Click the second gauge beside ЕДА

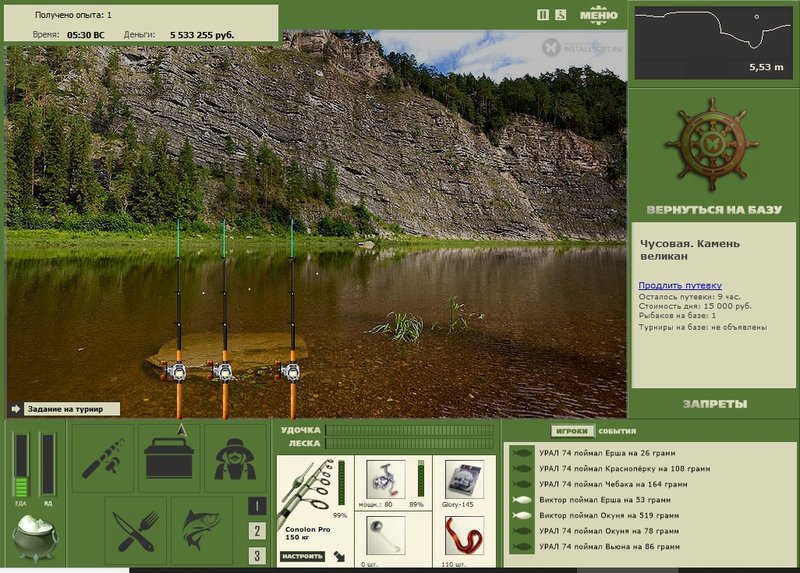tap(47, 464)
